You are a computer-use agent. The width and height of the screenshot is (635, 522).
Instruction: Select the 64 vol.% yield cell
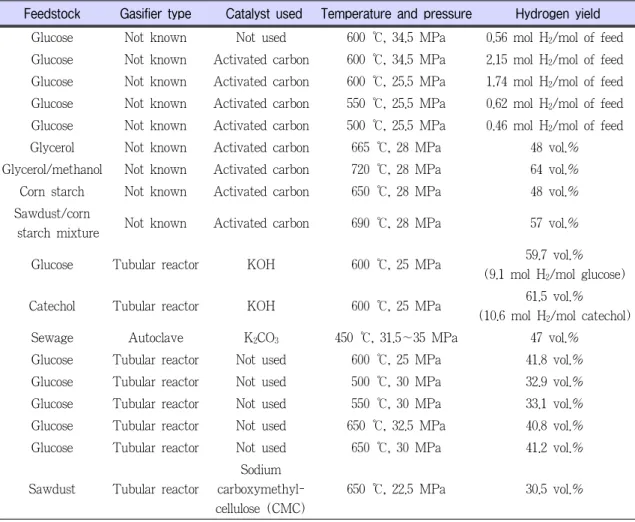click(554, 169)
